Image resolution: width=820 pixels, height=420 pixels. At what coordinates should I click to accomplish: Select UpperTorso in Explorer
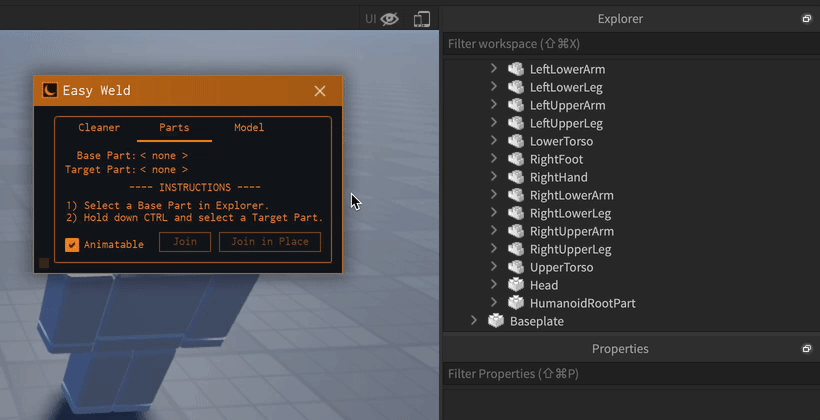(561, 268)
